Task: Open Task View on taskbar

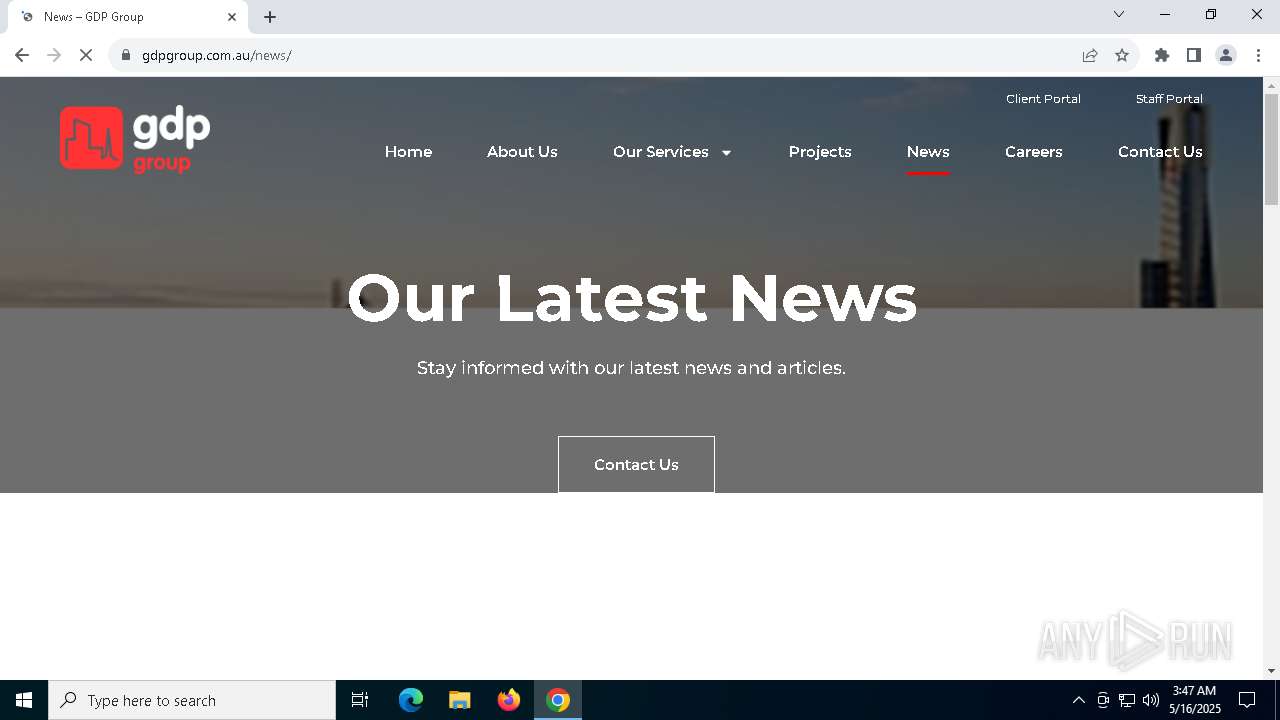Action: pos(360,700)
